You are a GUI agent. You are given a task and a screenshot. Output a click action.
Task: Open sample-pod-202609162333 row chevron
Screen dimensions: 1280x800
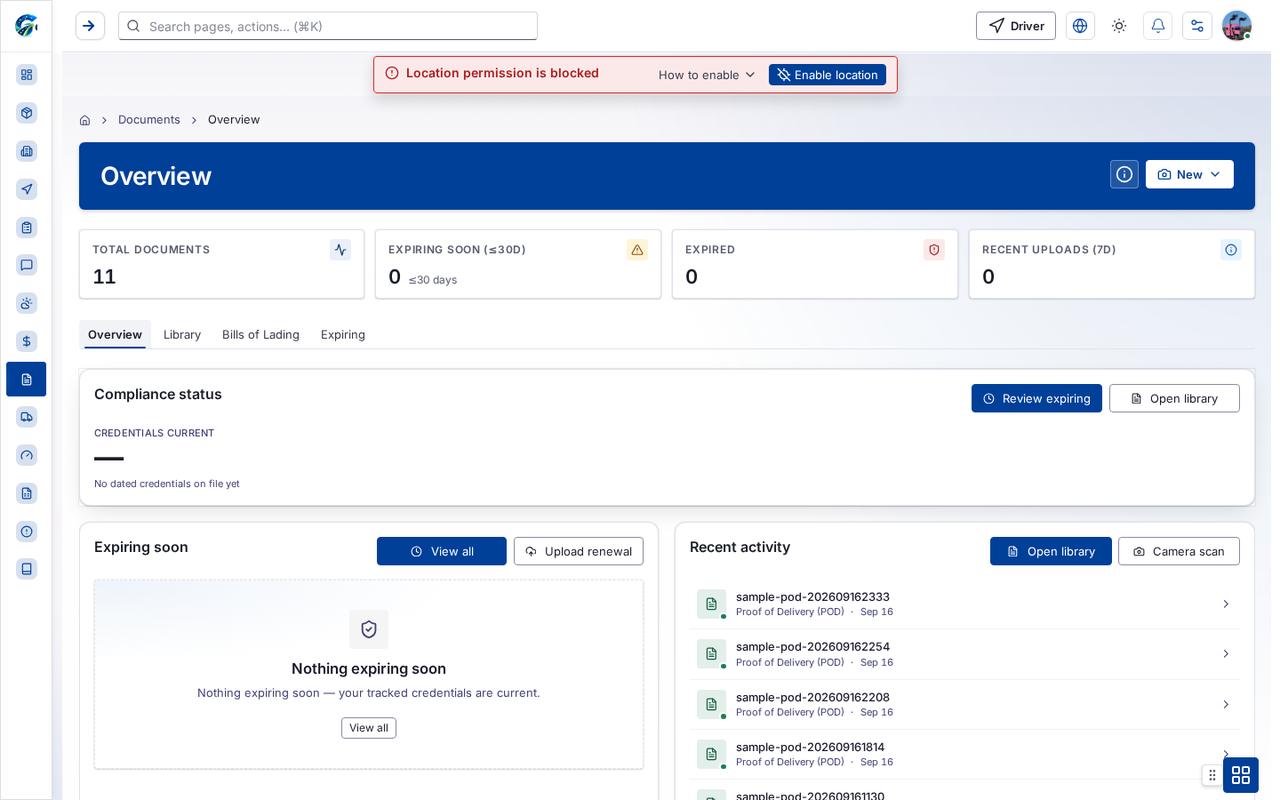[x=1226, y=604]
